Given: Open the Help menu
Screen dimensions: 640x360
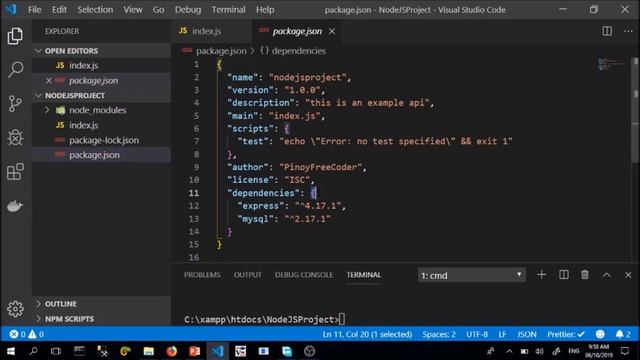Looking at the screenshot, I should click(x=265, y=9).
